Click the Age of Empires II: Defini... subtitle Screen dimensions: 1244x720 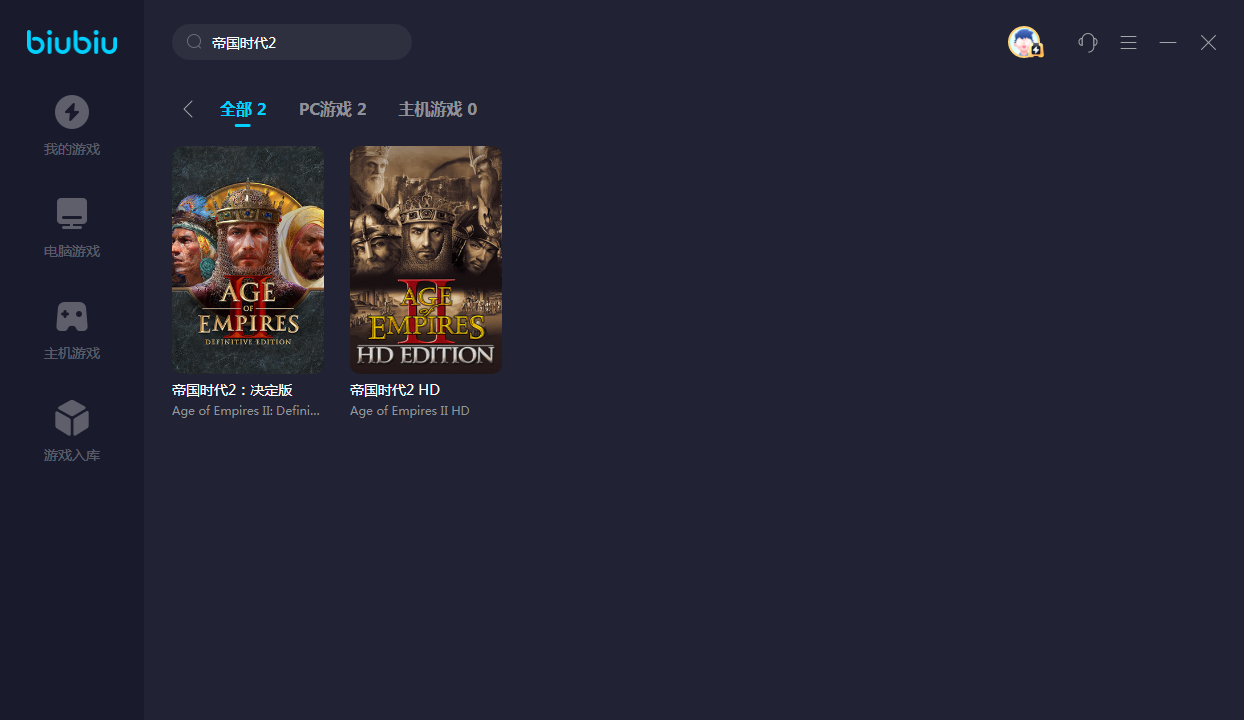tap(246, 411)
